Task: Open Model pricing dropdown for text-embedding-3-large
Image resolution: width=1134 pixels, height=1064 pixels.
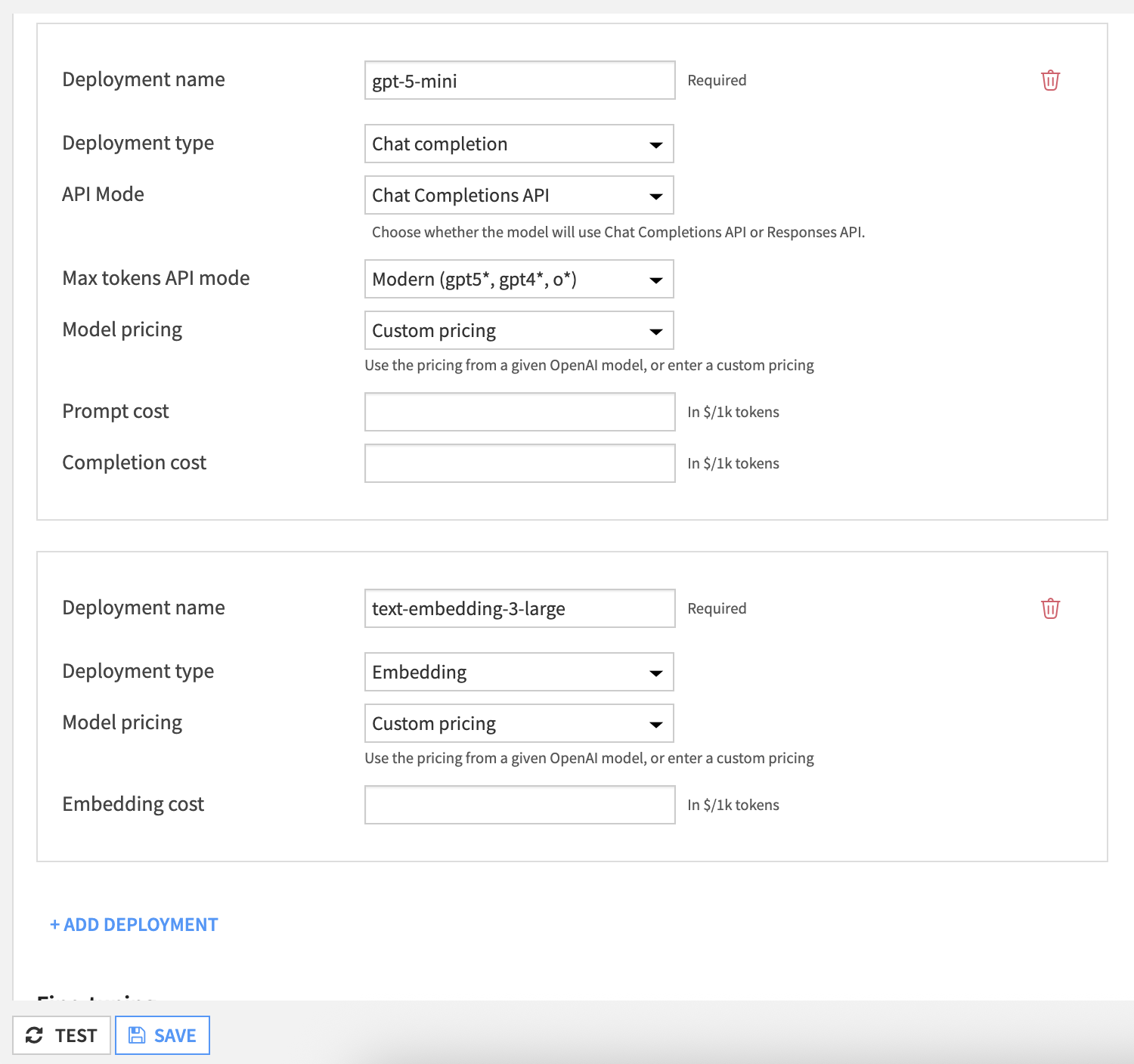Action: point(519,723)
